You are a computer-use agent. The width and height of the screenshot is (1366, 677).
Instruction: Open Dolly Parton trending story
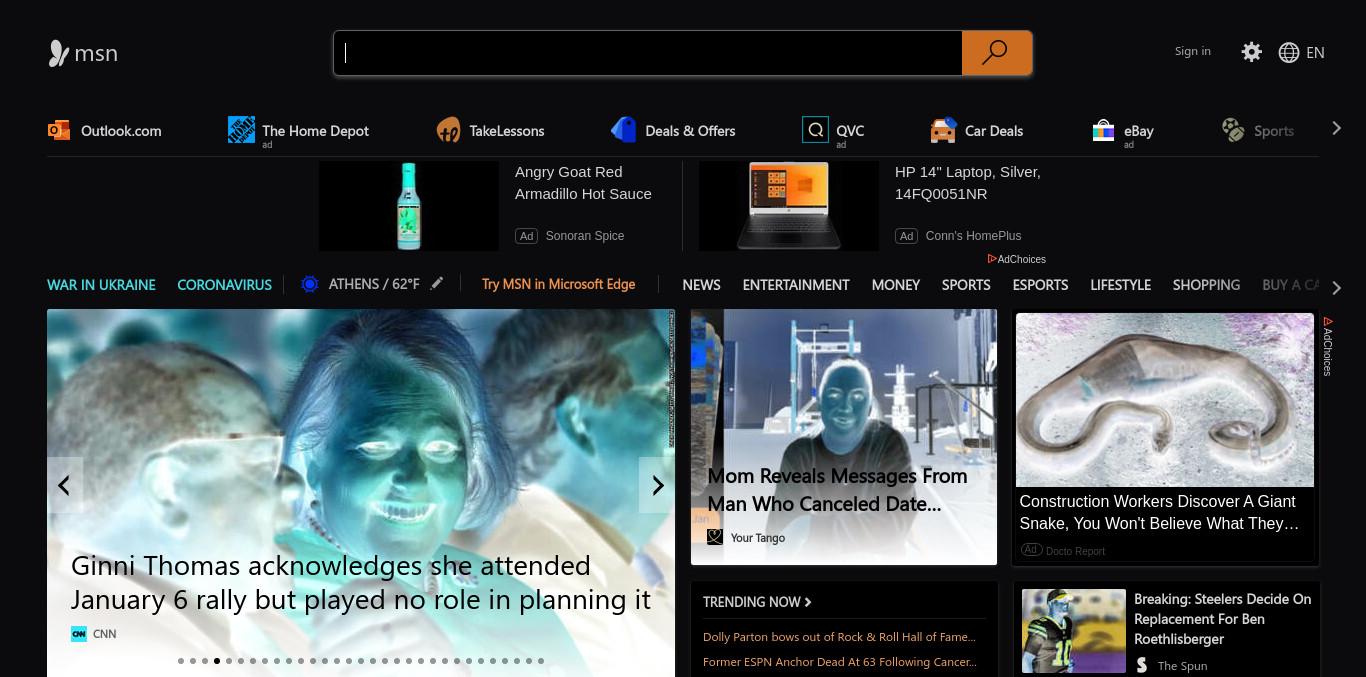coord(839,637)
